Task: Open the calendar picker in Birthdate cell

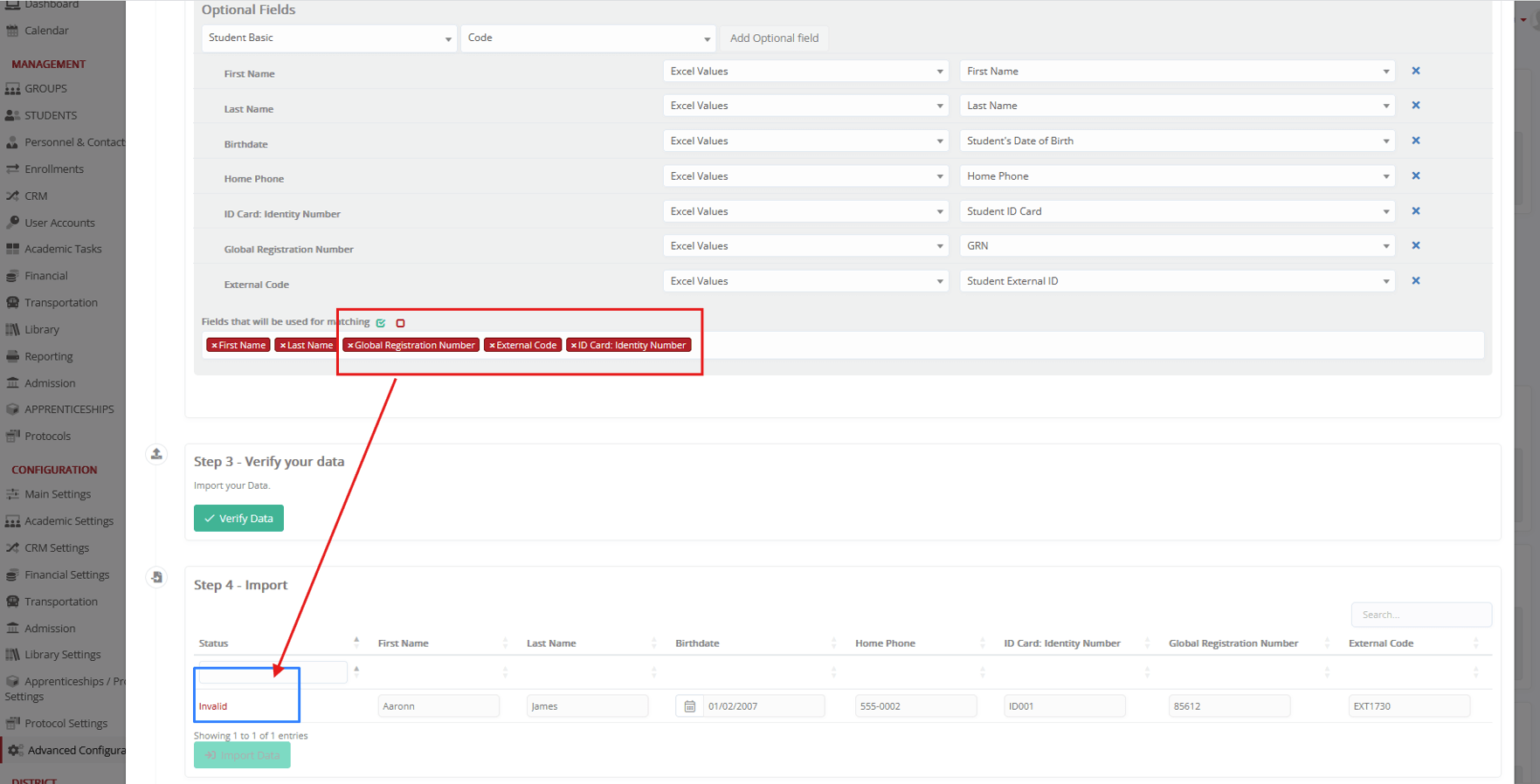Action: click(689, 706)
